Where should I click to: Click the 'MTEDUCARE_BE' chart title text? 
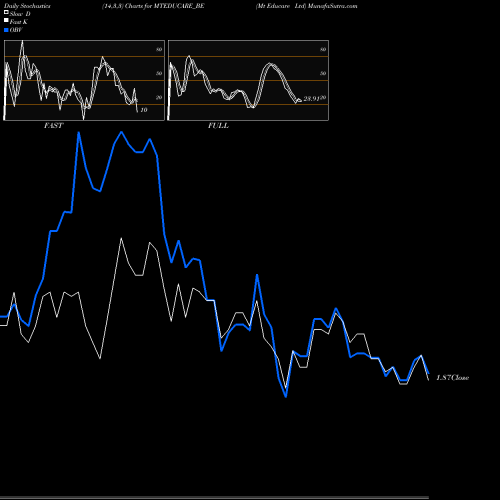click(179, 6)
